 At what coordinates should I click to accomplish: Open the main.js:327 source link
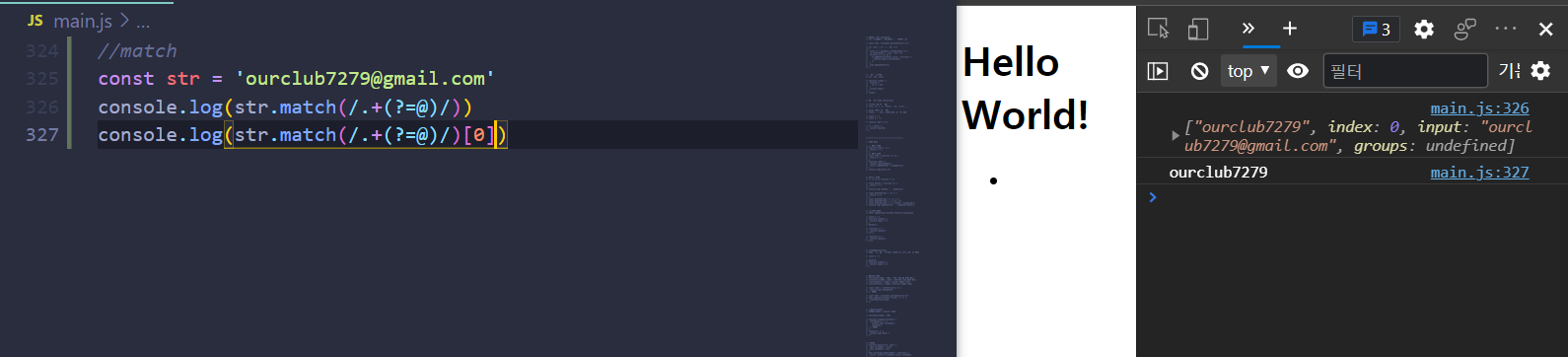pos(1479,172)
